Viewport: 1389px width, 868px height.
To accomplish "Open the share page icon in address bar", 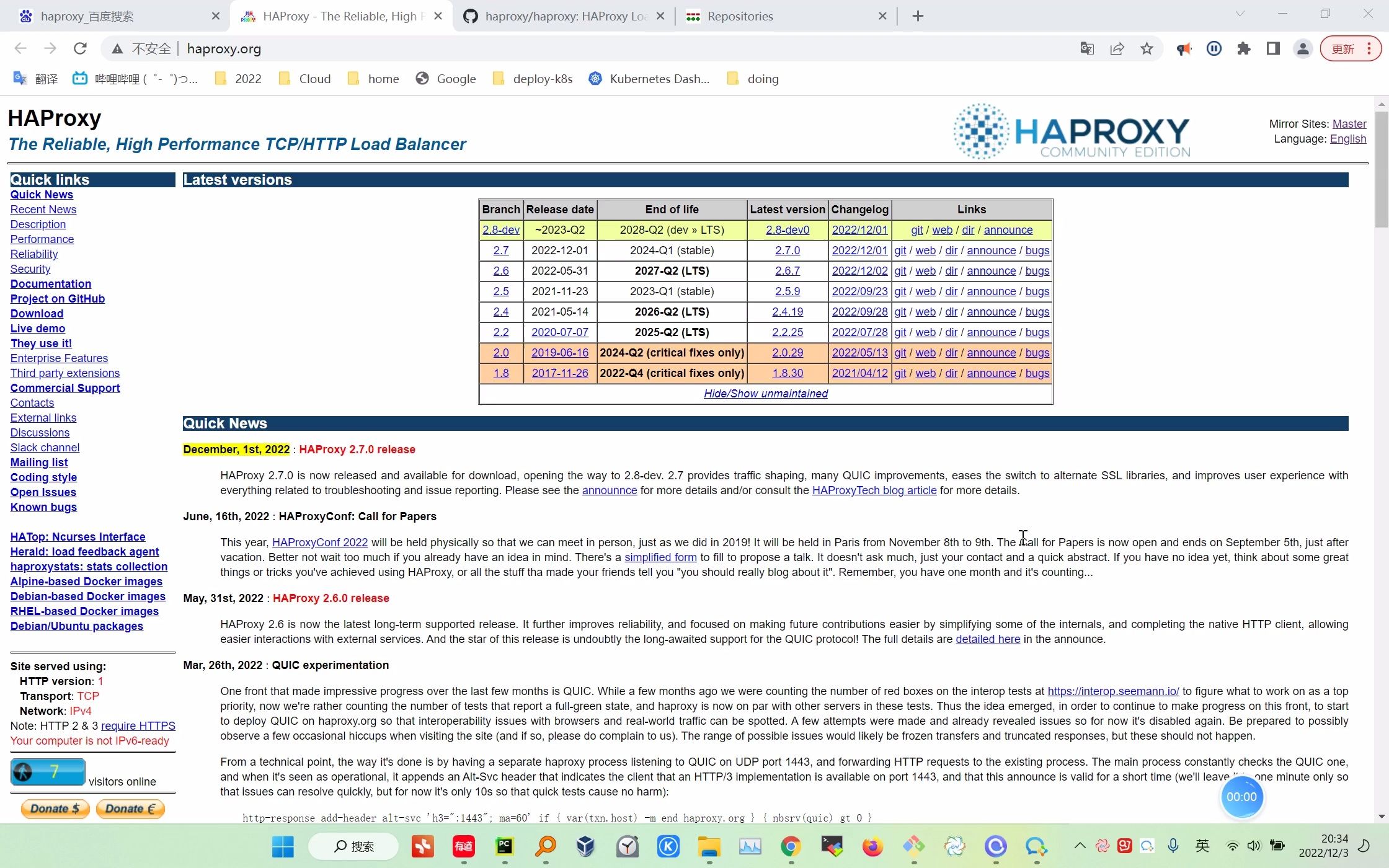I will [1117, 48].
